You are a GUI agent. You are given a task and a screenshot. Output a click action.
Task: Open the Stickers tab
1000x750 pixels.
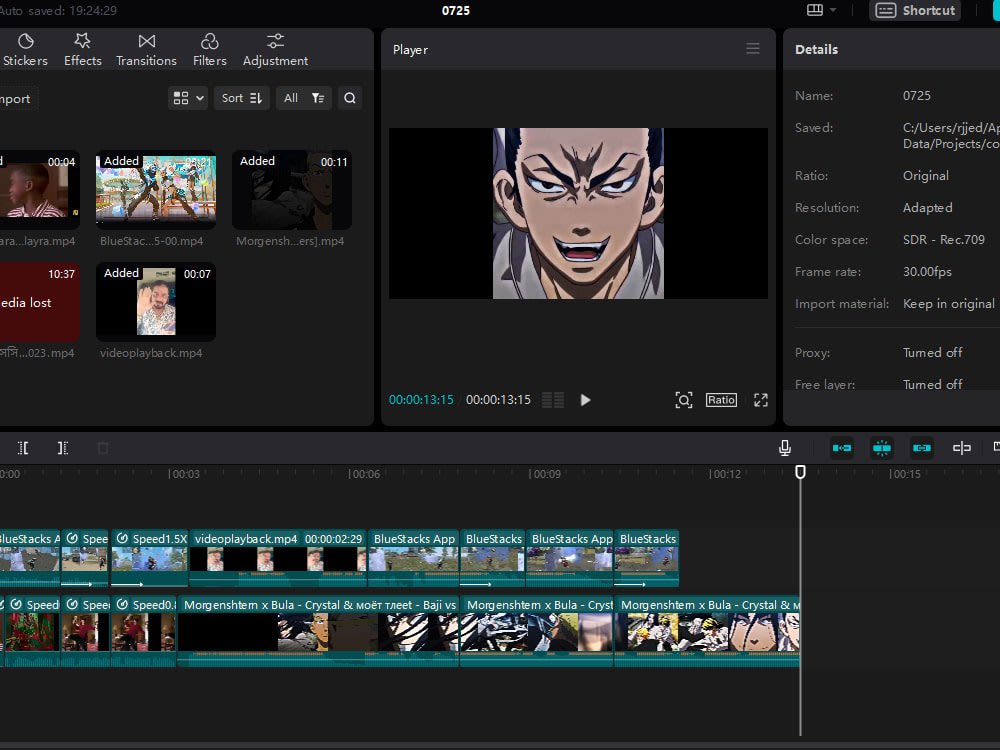26,50
